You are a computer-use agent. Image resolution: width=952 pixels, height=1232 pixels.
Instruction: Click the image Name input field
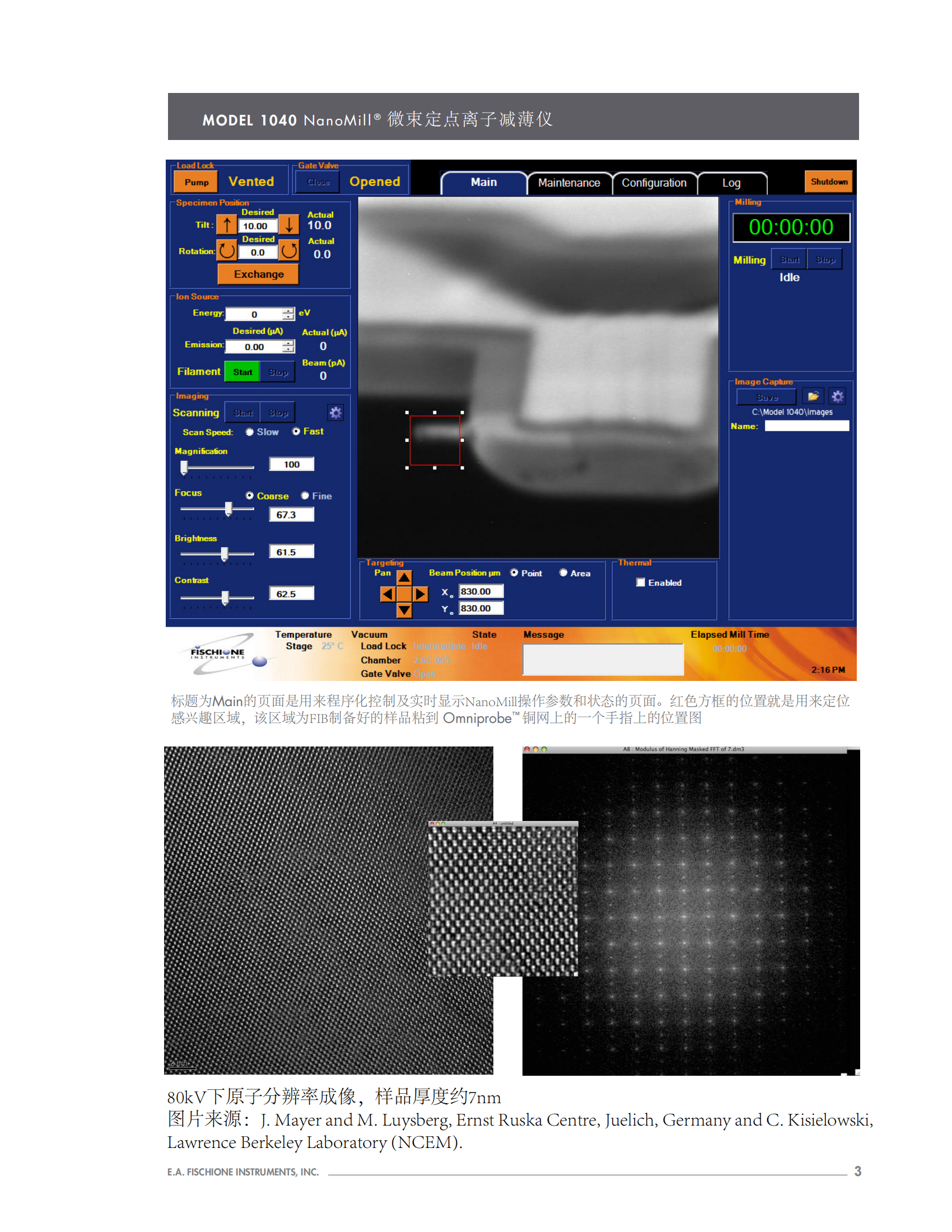(x=806, y=426)
